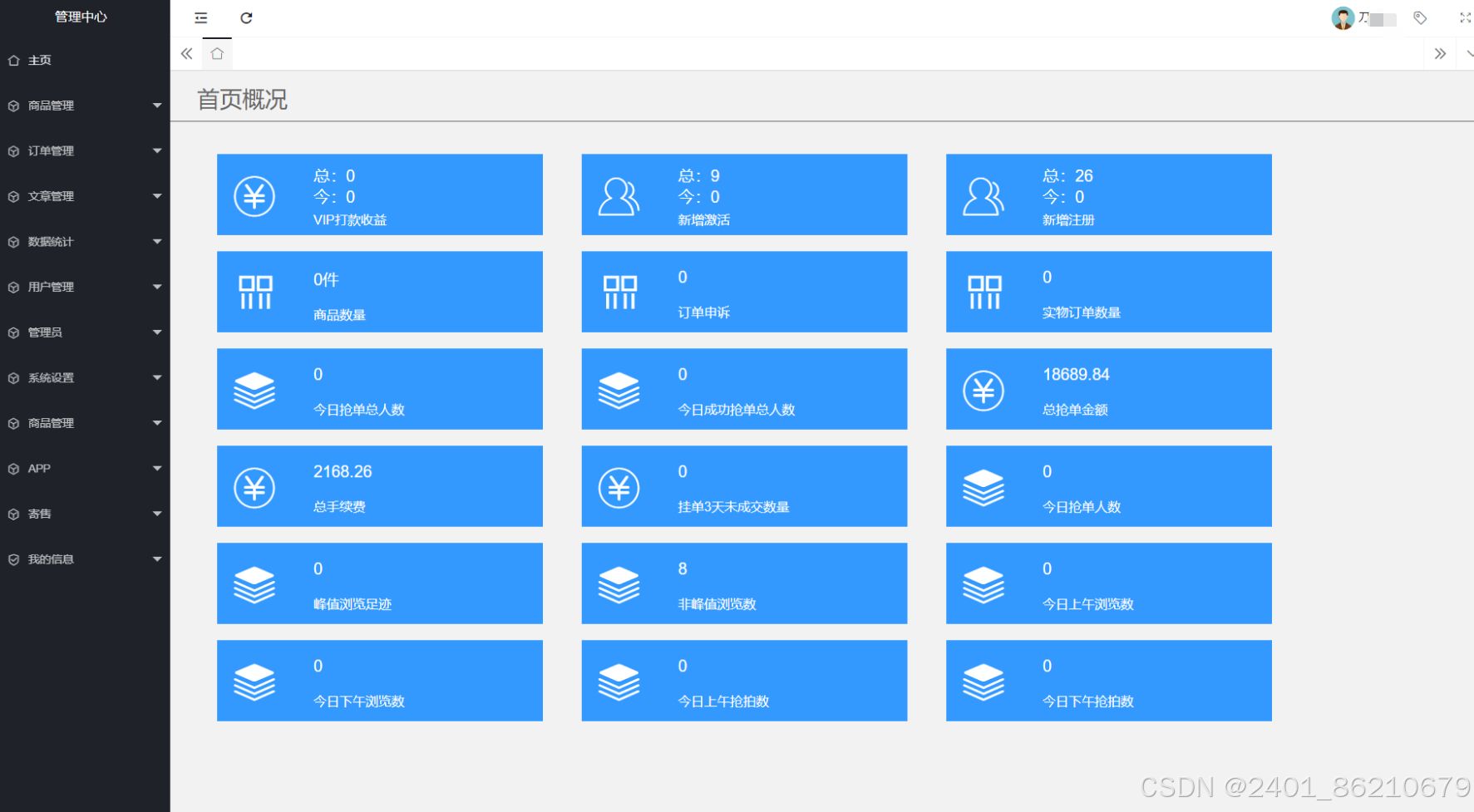Open the 数据统计 menu item
Viewport: 1474px width, 812px height.
coord(85,241)
